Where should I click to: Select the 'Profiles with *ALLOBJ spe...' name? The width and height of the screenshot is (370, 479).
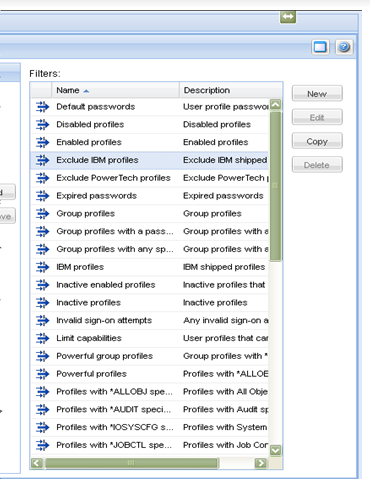click(114, 392)
